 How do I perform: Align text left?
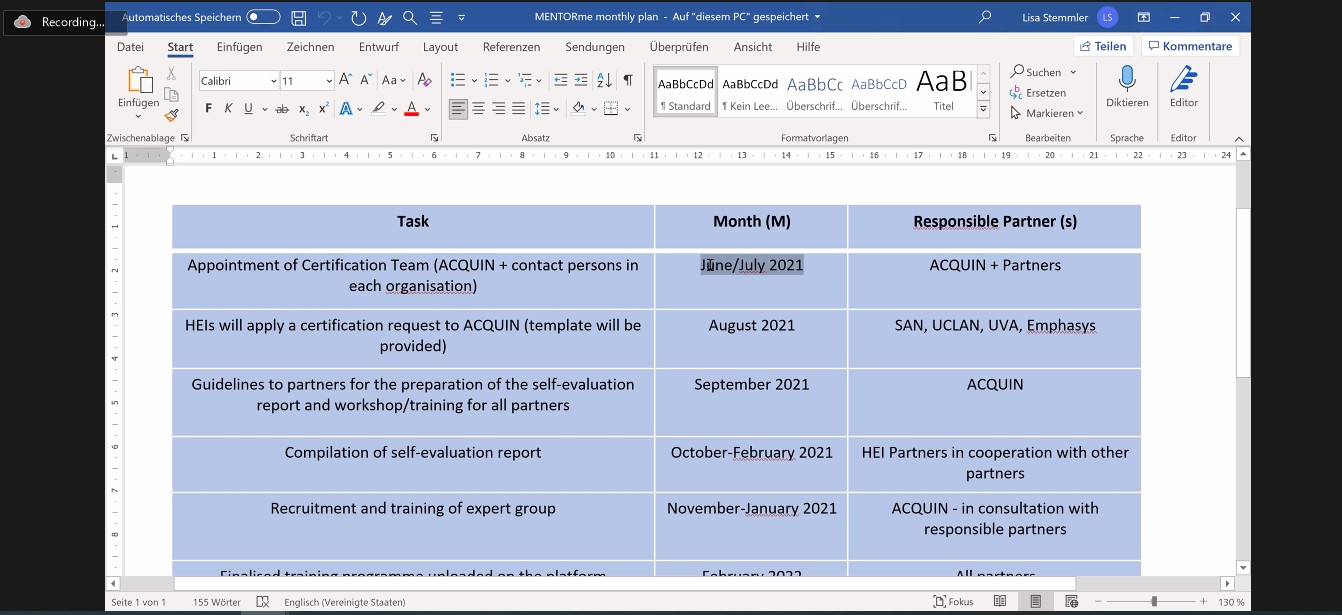pyautogui.click(x=458, y=109)
